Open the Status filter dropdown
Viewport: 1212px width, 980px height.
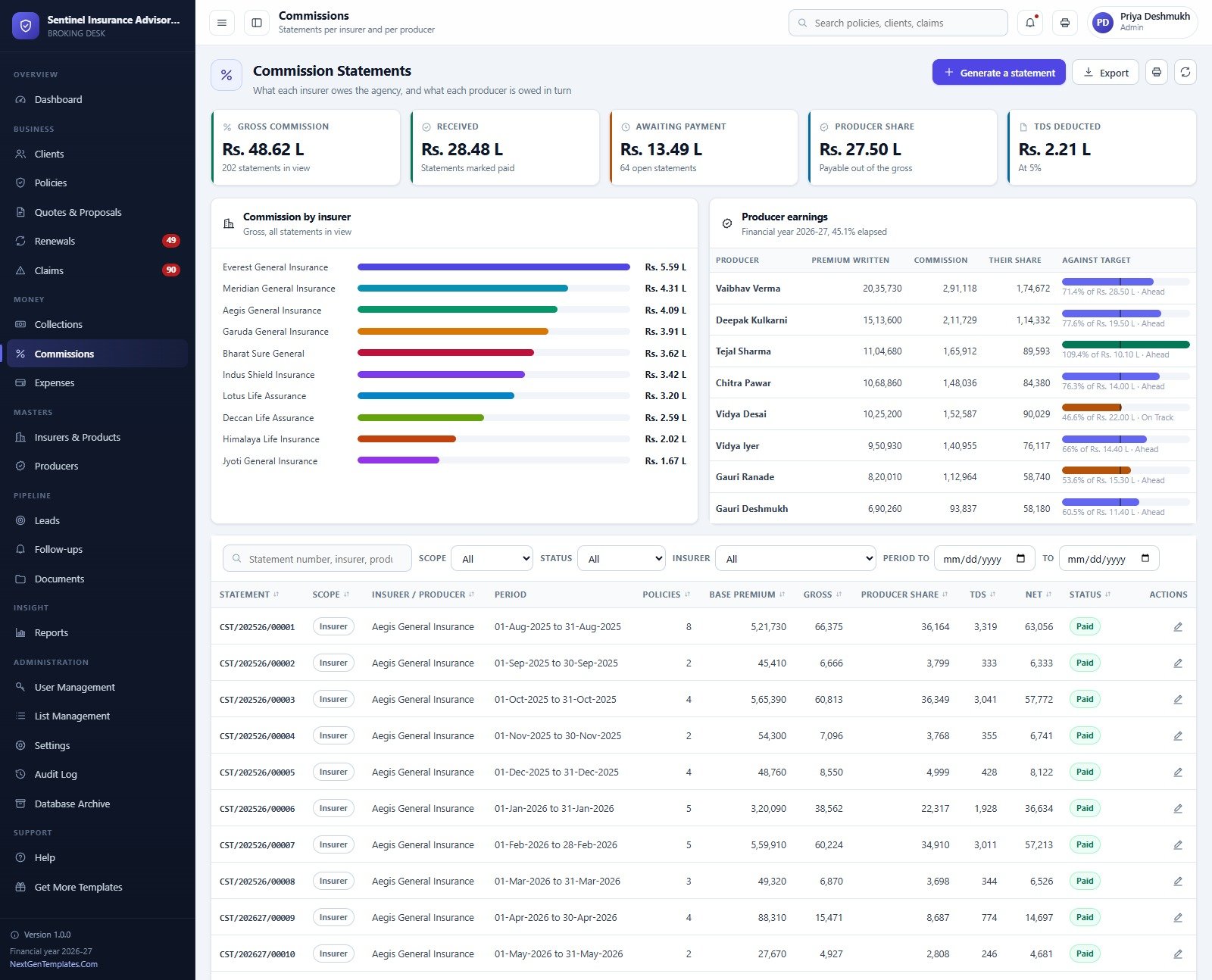tap(621, 559)
